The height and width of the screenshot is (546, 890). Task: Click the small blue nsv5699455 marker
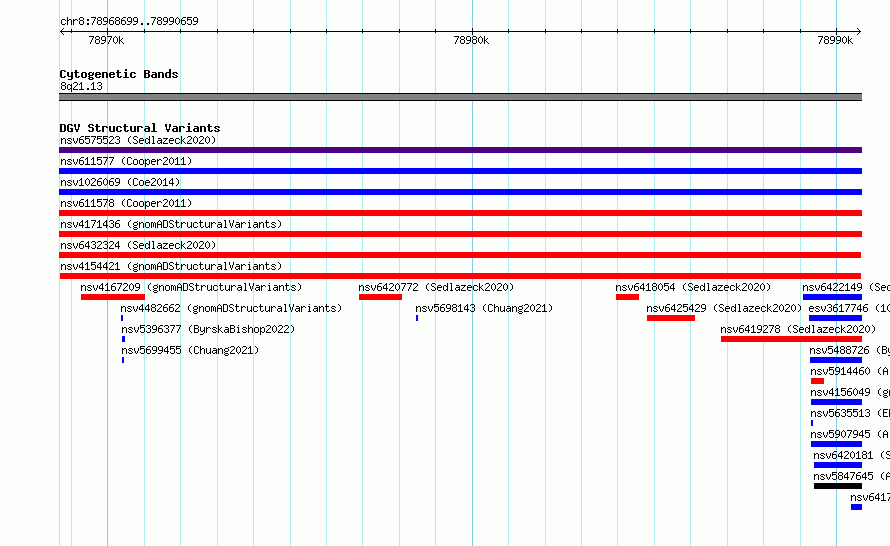(x=123, y=360)
